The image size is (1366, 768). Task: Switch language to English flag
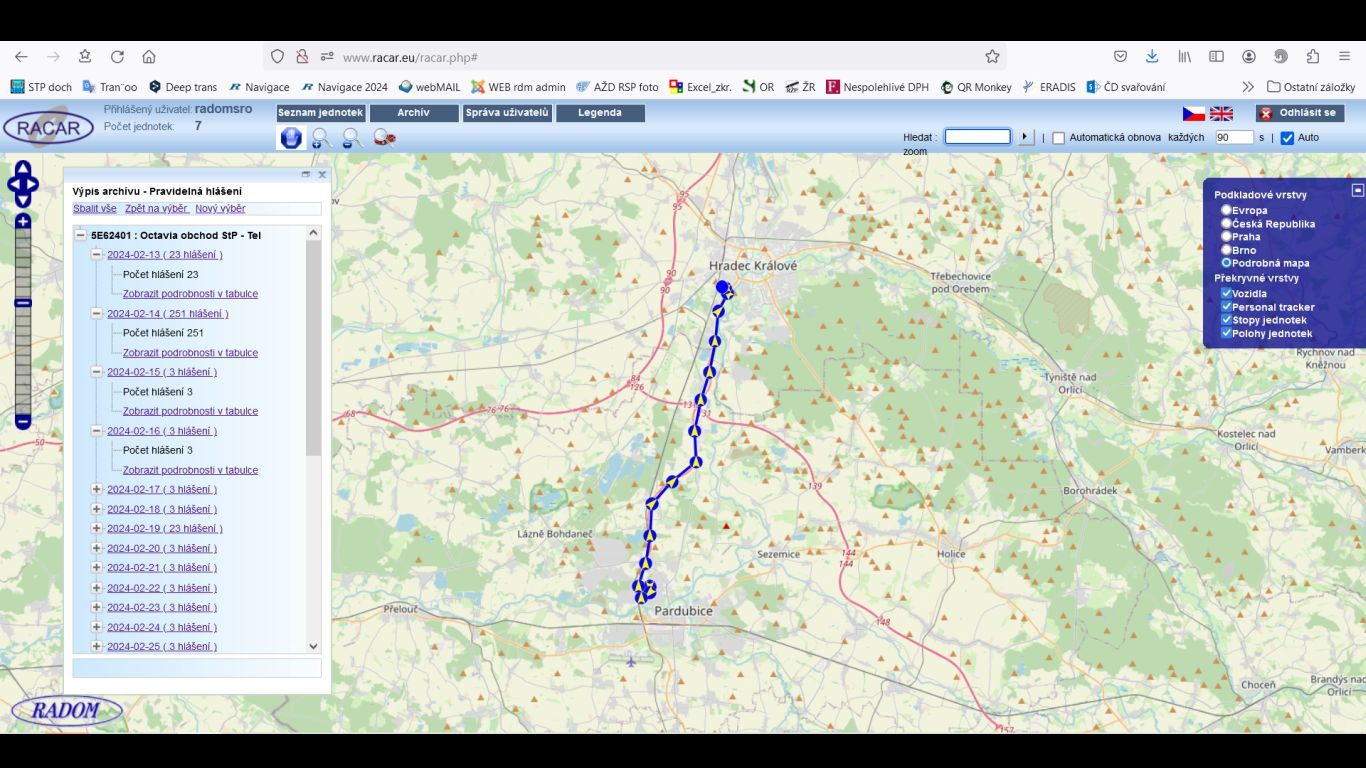[1221, 113]
